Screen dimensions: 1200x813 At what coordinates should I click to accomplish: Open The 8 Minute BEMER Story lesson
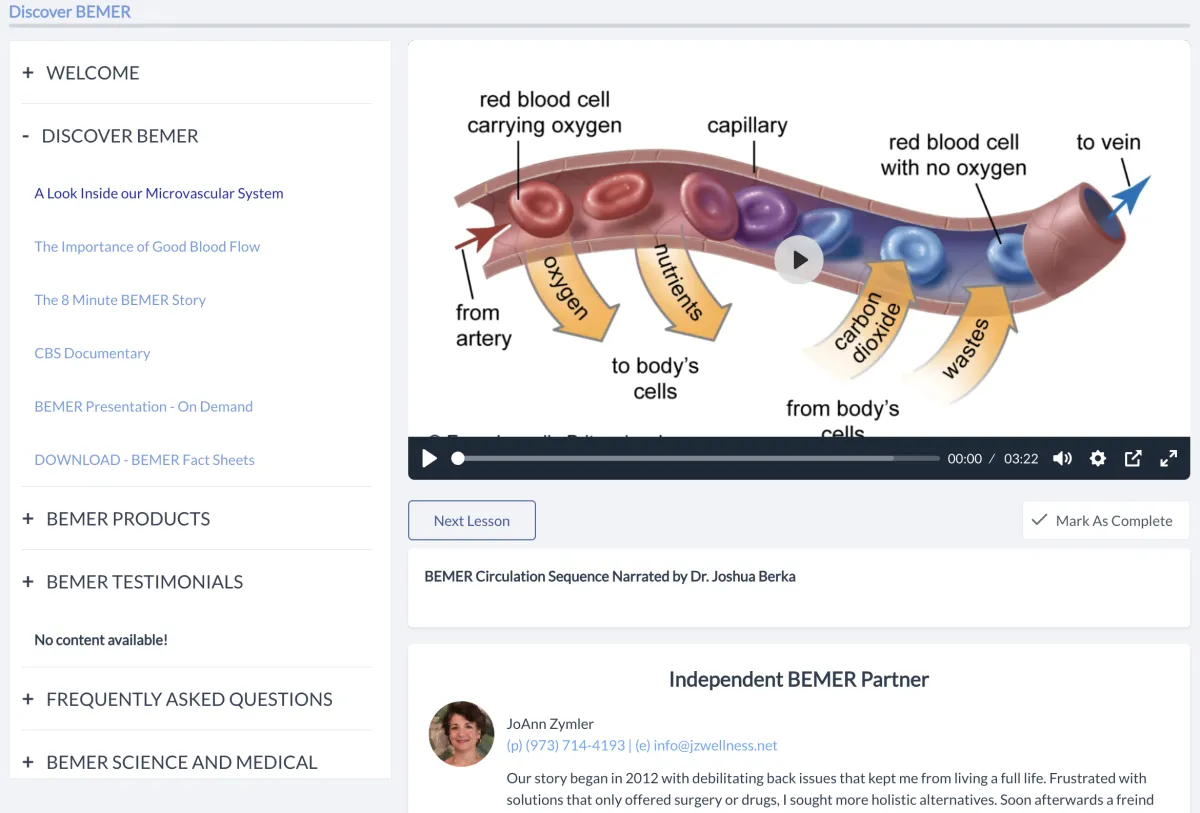tap(120, 300)
